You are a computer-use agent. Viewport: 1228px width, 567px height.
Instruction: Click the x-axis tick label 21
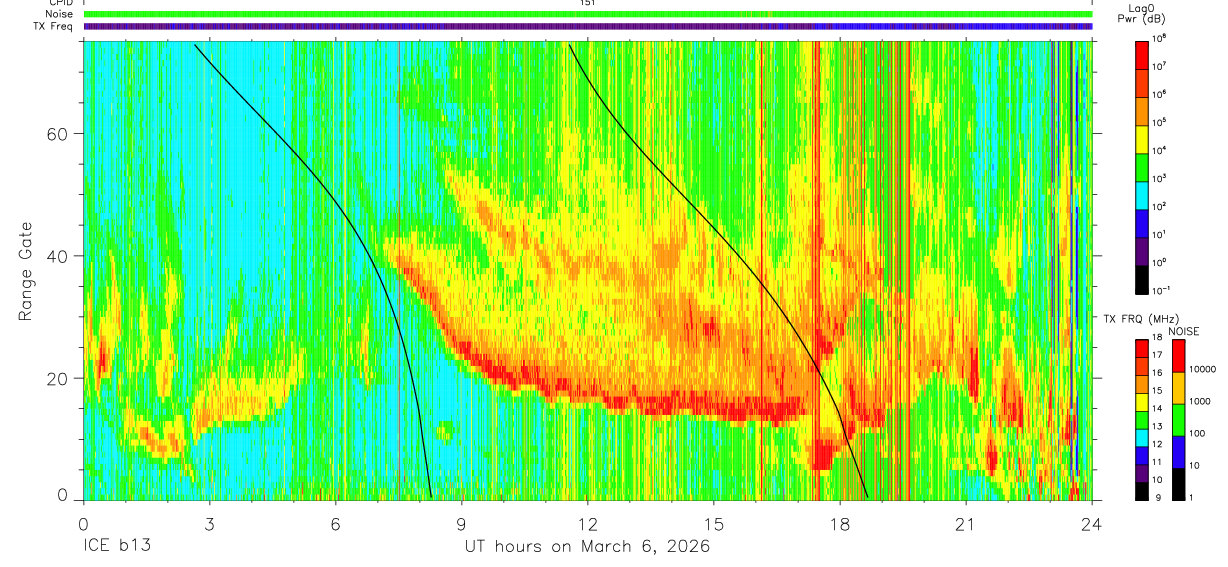[x=966, y=525]
